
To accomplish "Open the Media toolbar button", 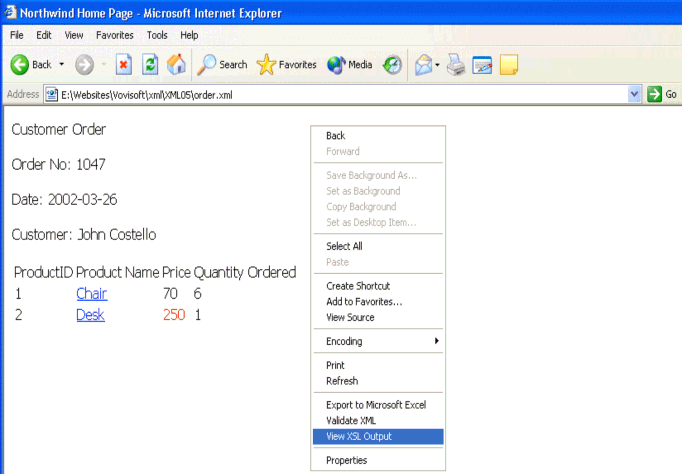I will tap(350, 65).
